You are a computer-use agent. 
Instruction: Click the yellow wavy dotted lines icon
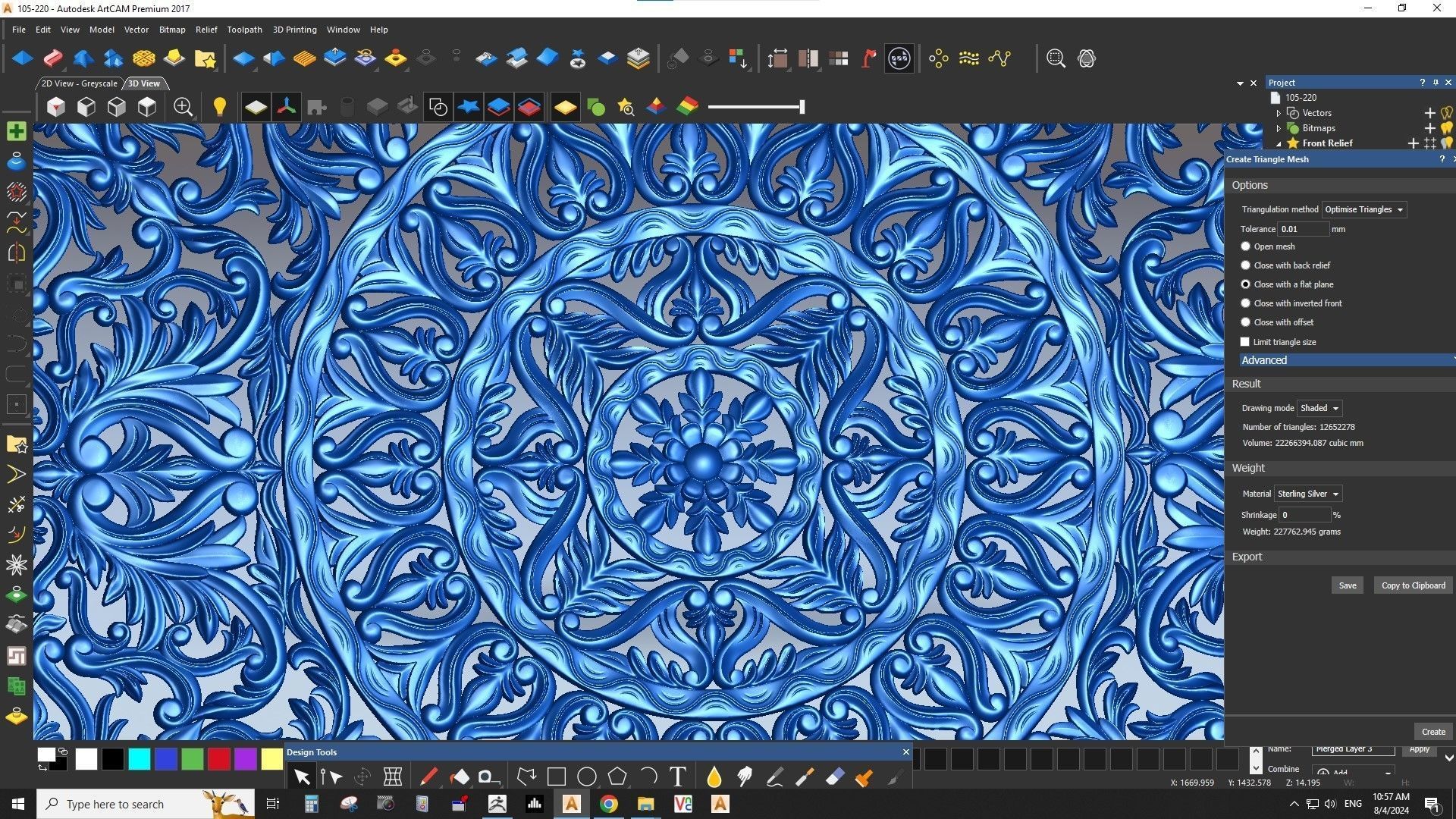click(968, 58)
